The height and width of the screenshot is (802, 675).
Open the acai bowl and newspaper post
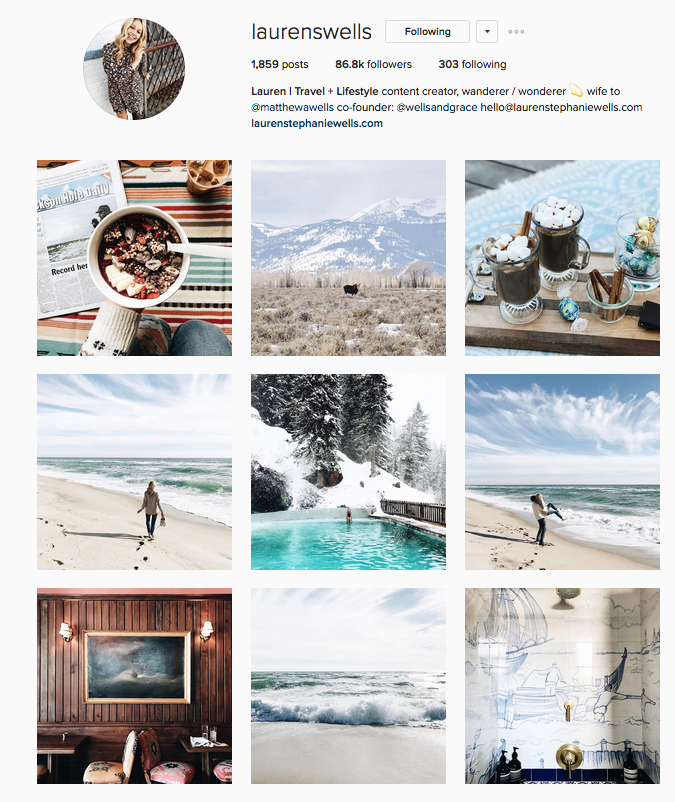(134, 258)
